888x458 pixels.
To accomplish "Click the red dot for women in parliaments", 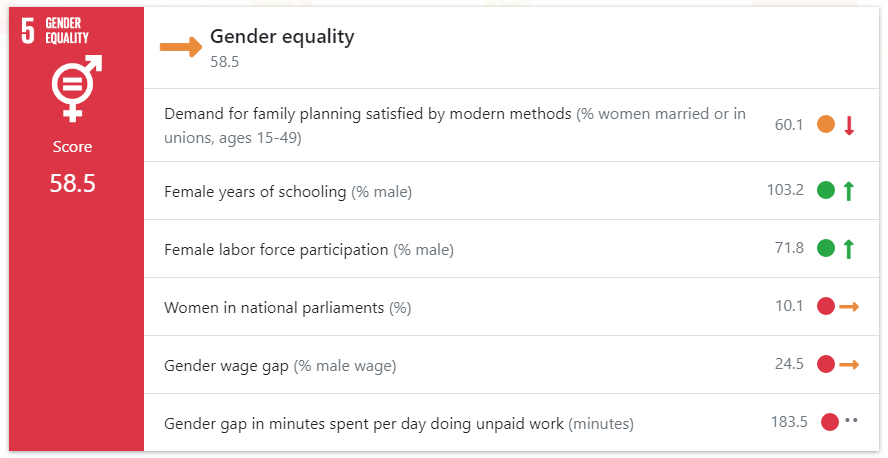I will [x=826, y=306].
